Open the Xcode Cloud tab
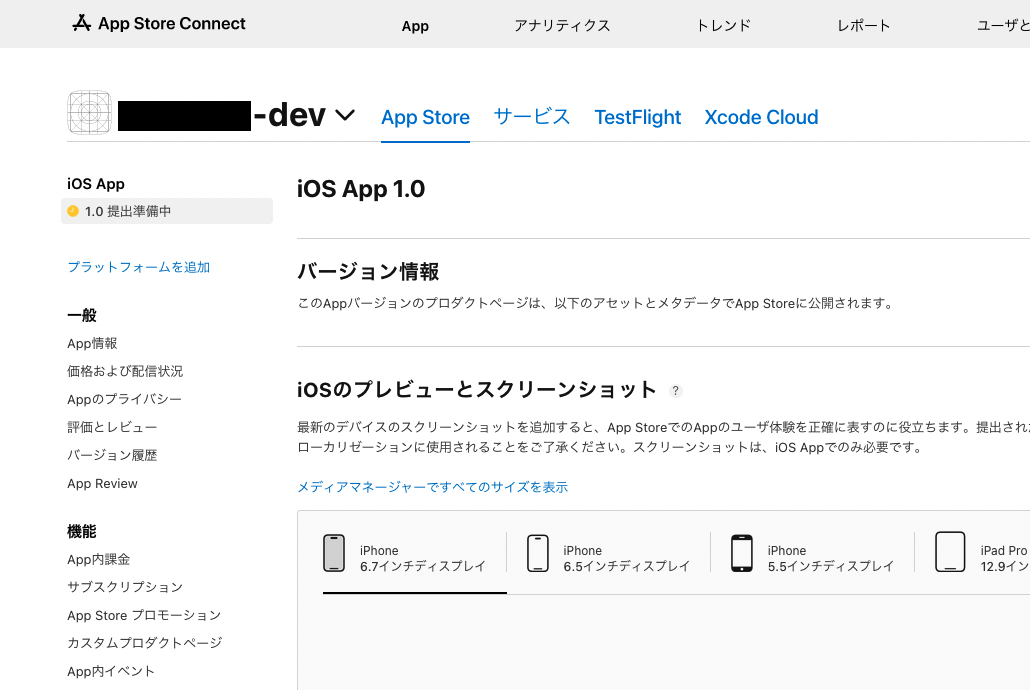Image resolution: width=1030 pixels, height=690 pixels. 761,117
